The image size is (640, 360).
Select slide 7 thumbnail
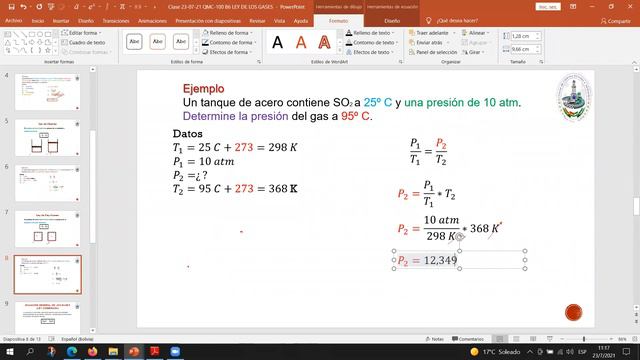click(47, 229)
